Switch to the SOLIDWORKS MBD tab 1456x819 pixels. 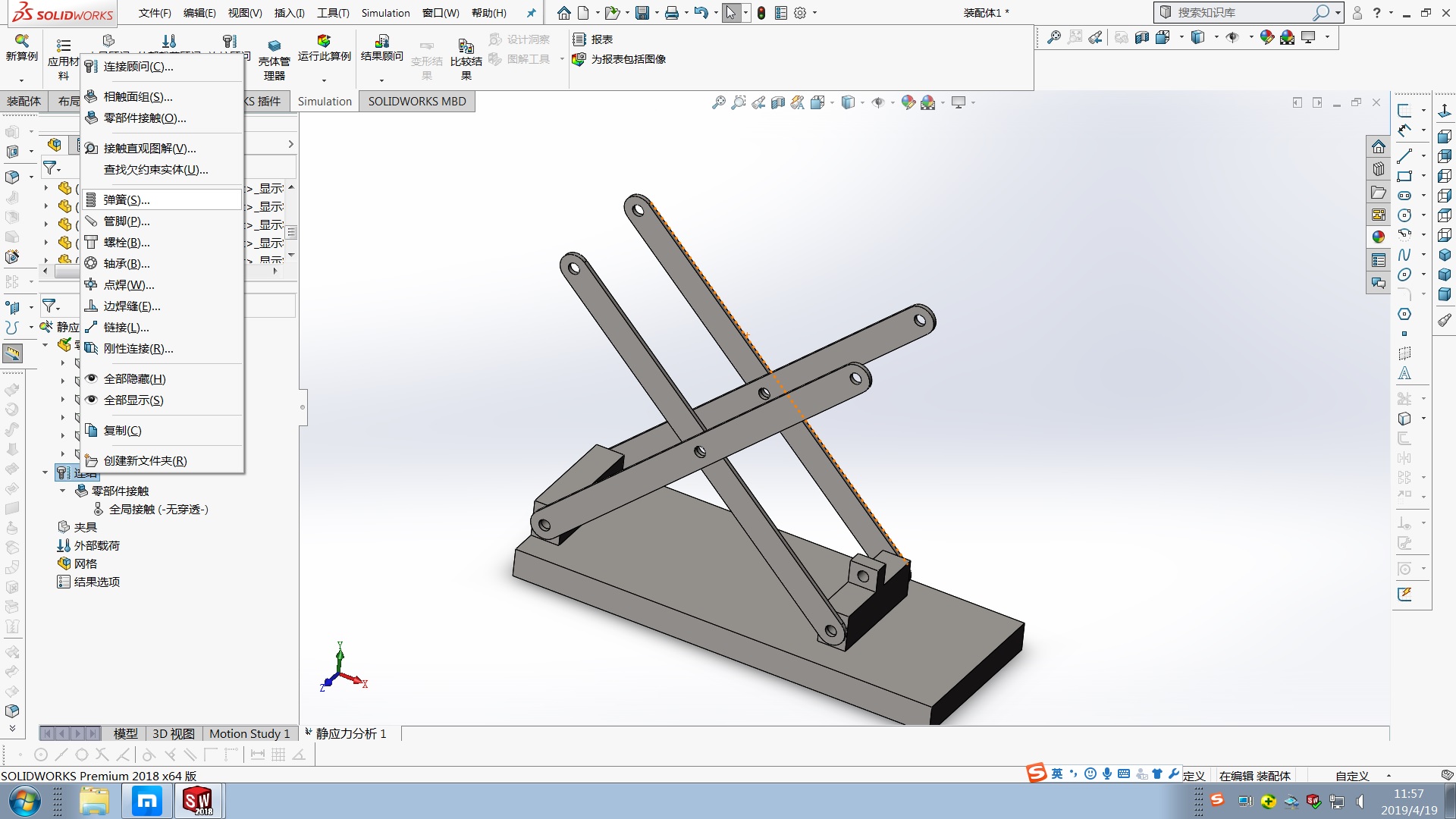[417, 102]
